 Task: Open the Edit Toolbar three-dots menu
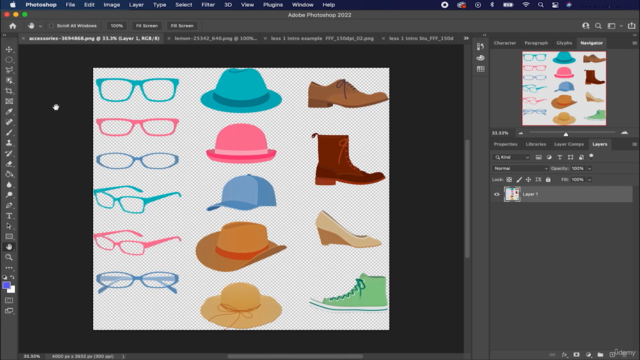9,268
